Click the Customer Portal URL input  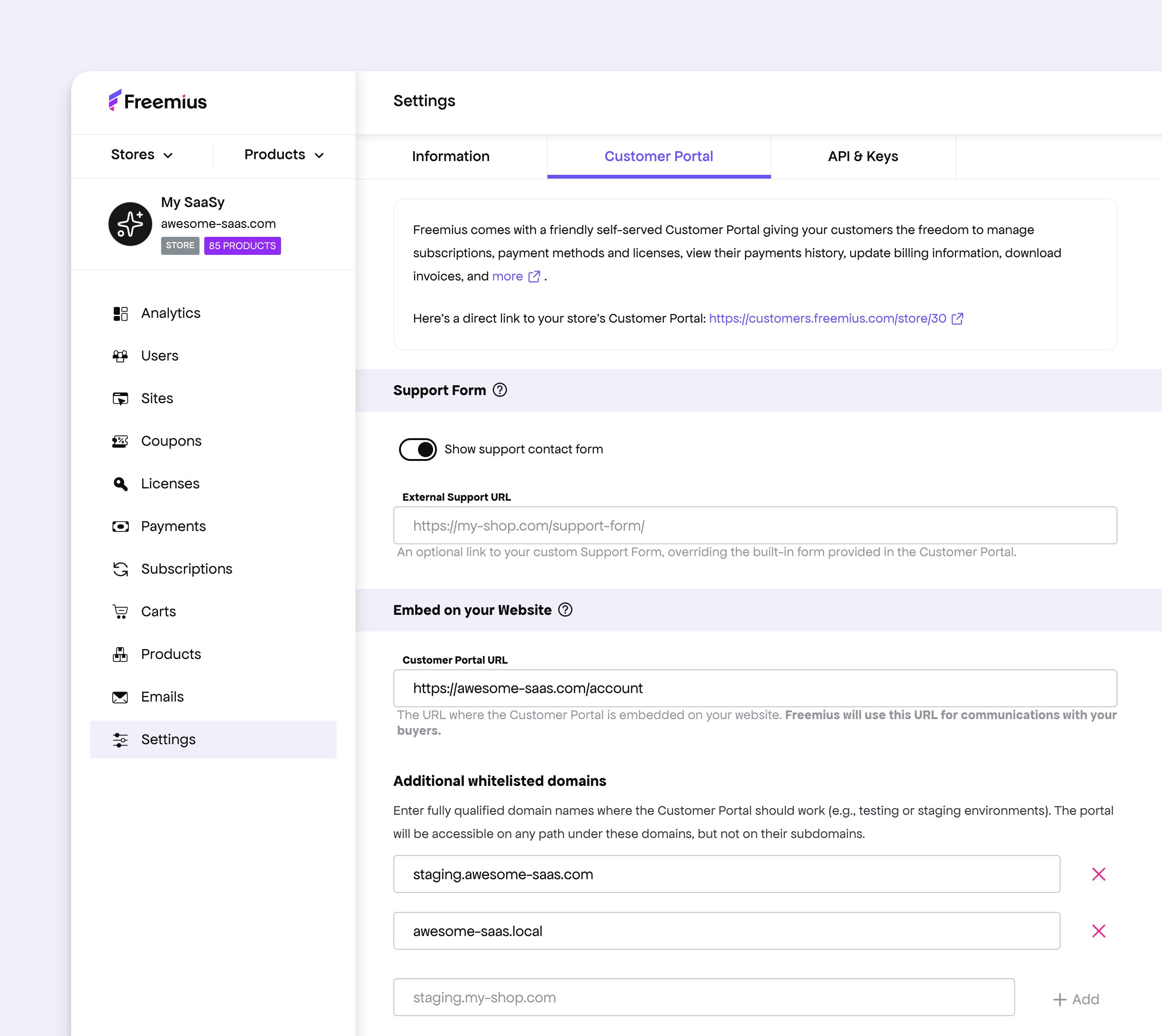tap(754, 688)
